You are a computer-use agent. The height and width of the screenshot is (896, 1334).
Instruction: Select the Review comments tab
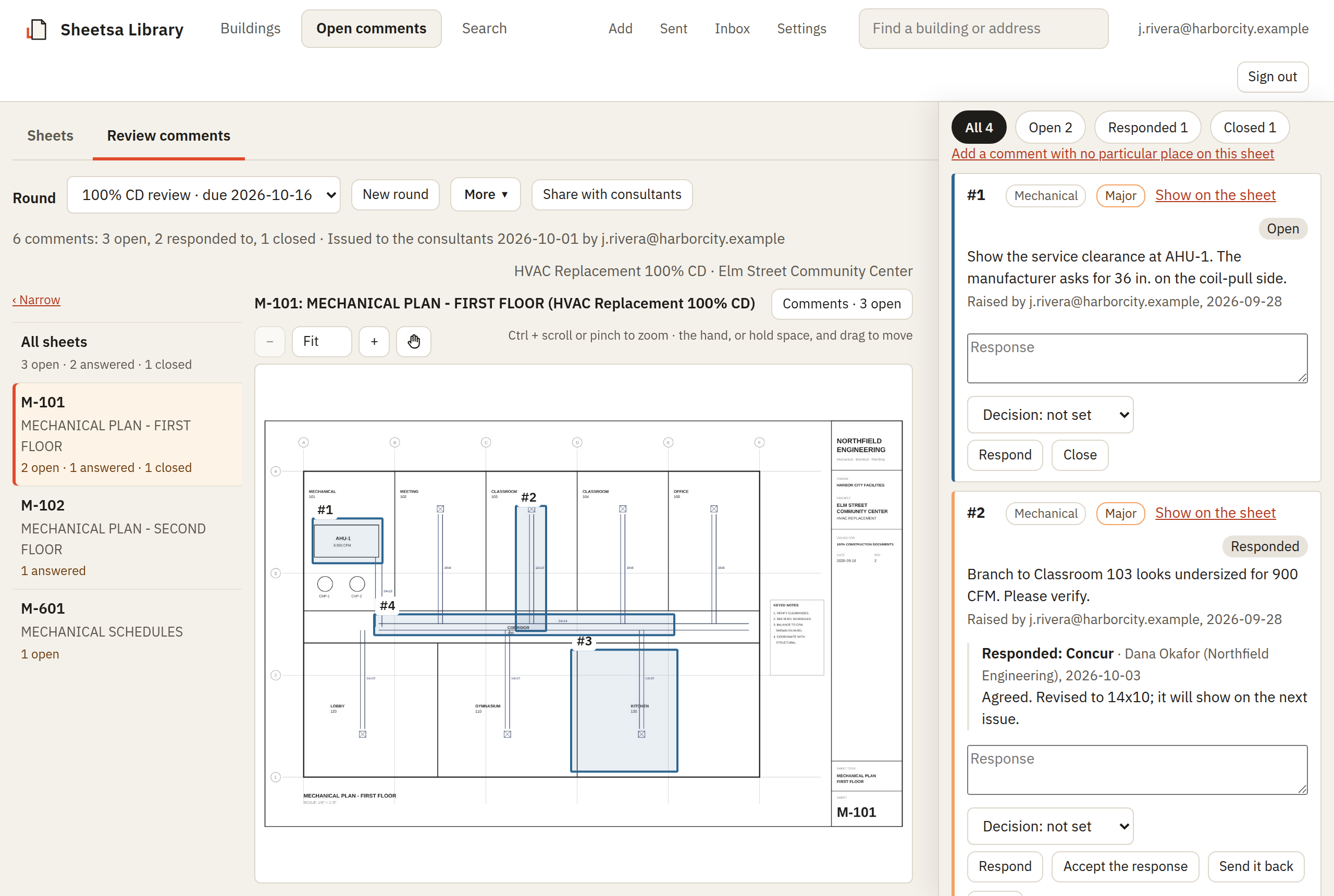(x=169, y=135)
